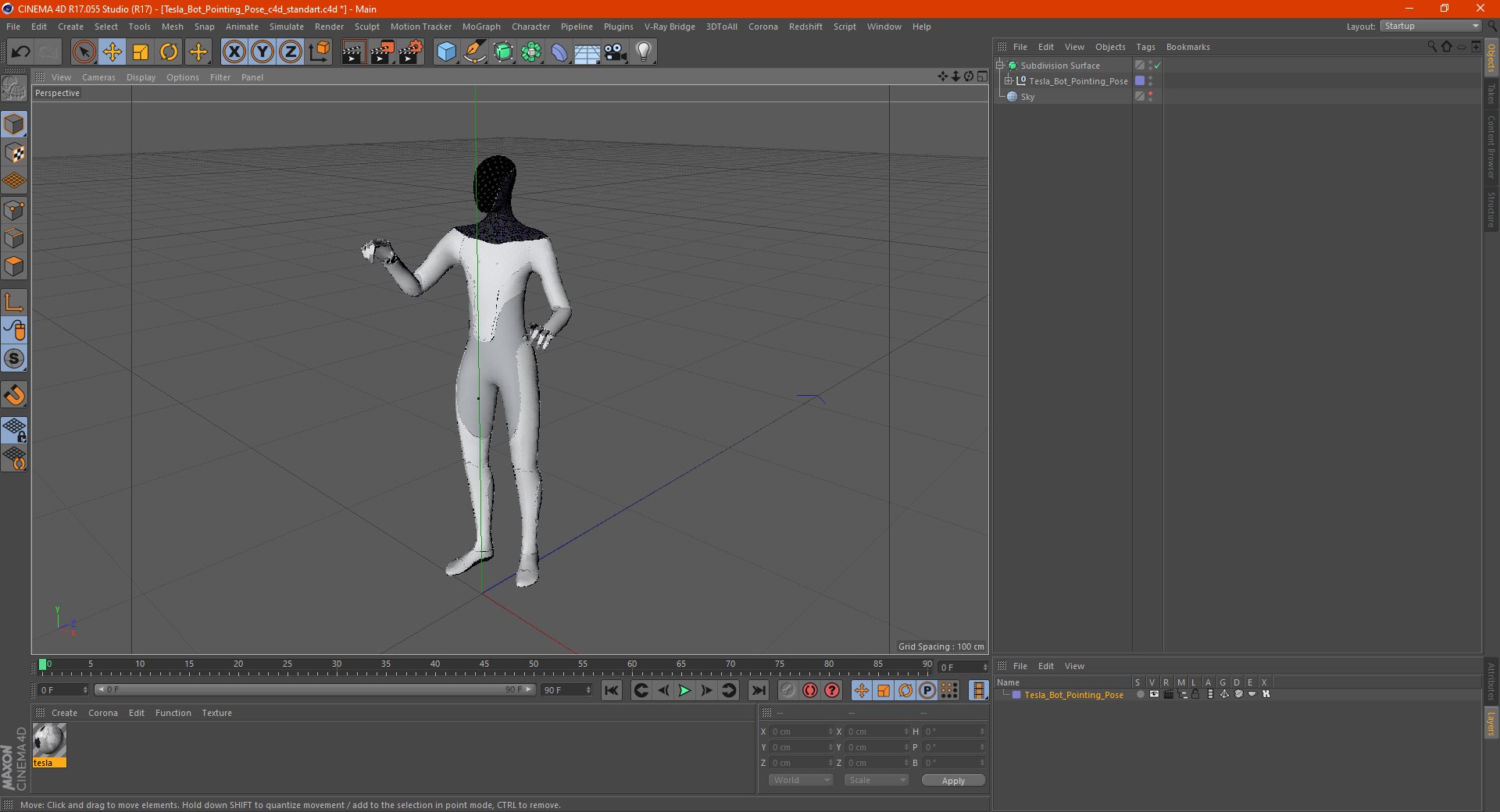Open the MoGraph menu
The height and width of the screenshot is (812, 1500).
point(481,27)
